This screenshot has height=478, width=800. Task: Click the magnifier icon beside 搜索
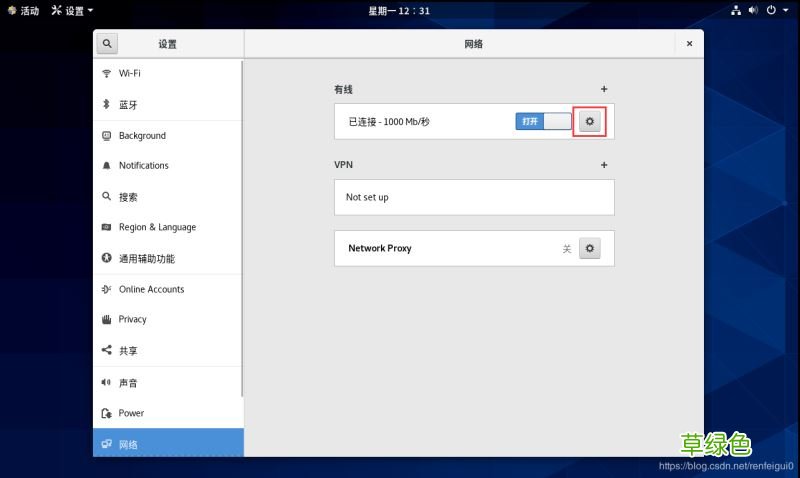point(106,196)
